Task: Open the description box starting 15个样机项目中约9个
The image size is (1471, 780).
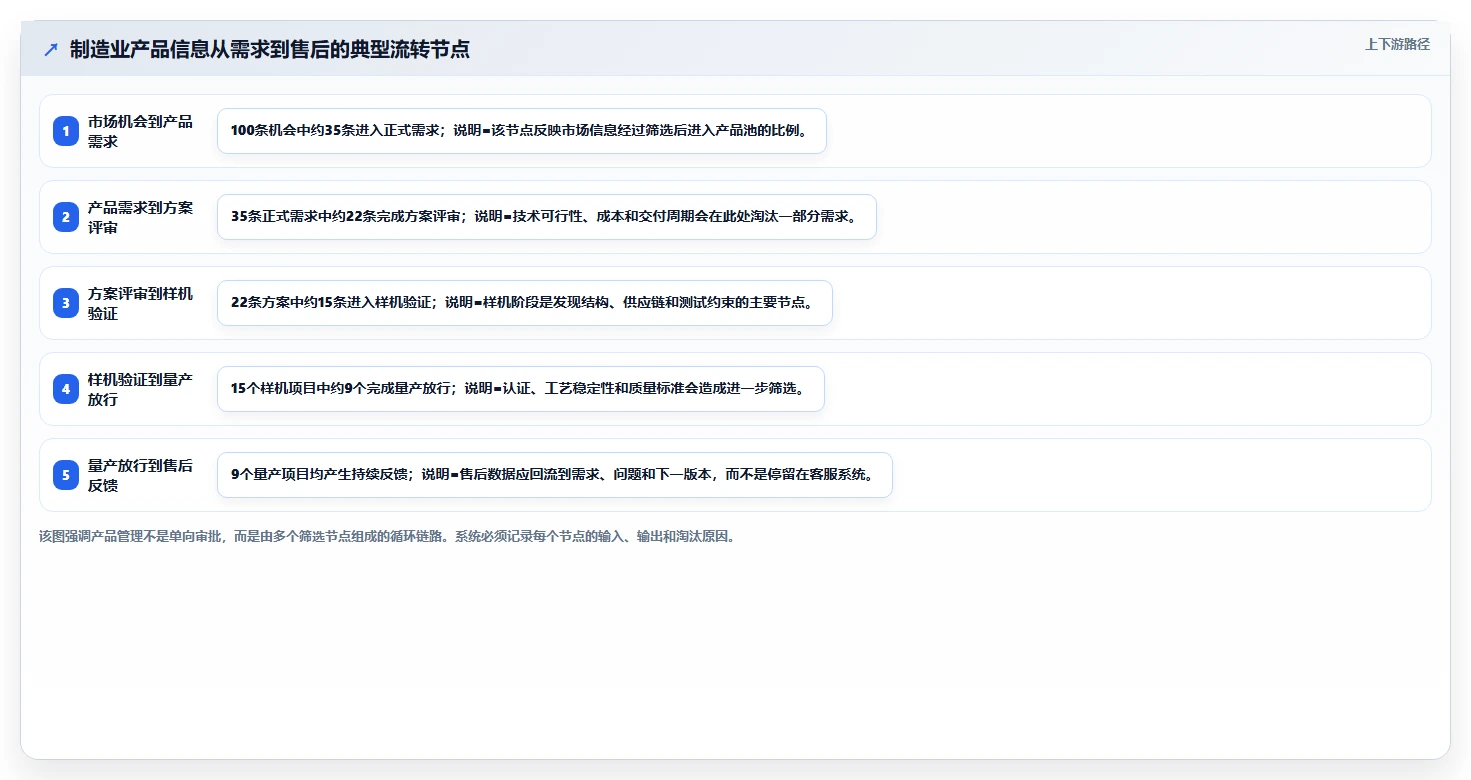Action: pyautogui.click(x=521, y=389)
